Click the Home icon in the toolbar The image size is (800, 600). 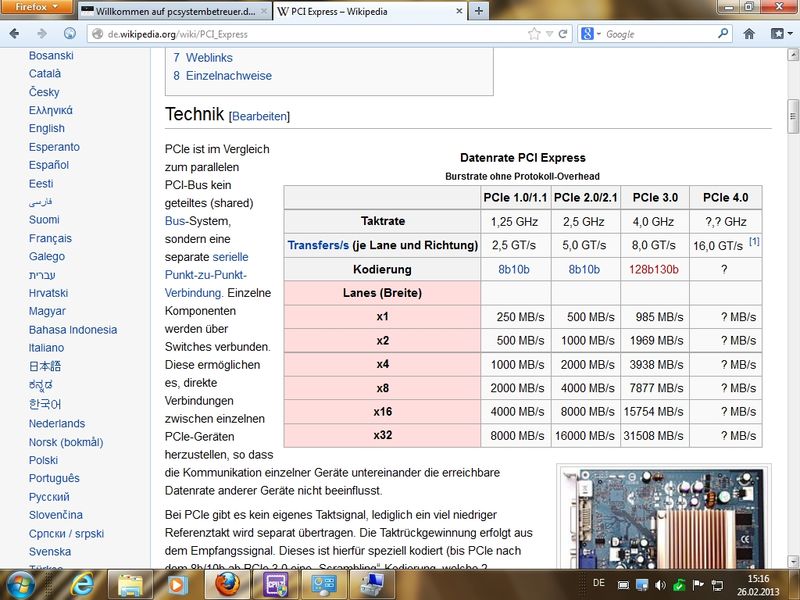(x=749, y=33)
